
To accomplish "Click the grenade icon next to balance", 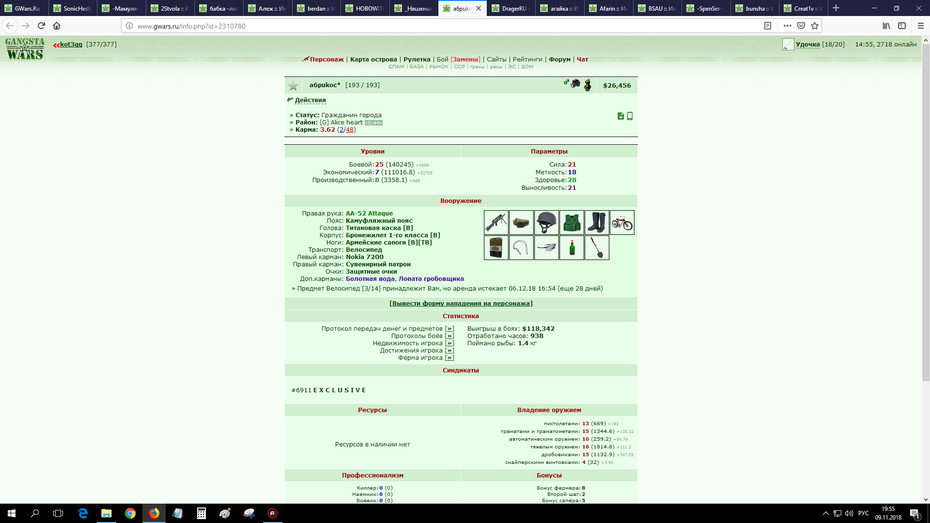I will click(x=587, y=85).
